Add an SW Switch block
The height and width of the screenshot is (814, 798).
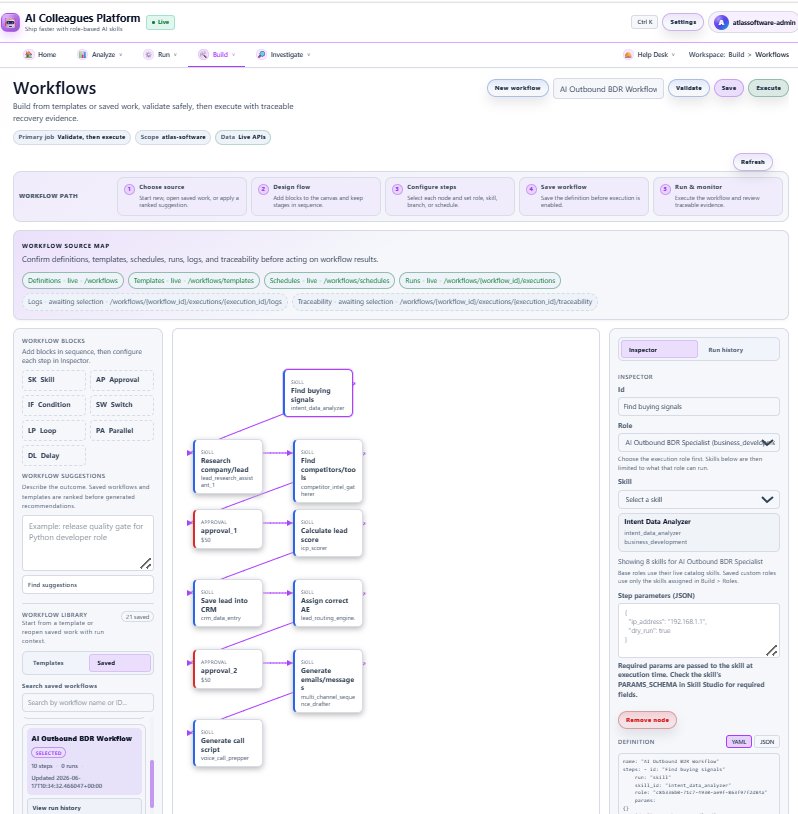[121, 405]
